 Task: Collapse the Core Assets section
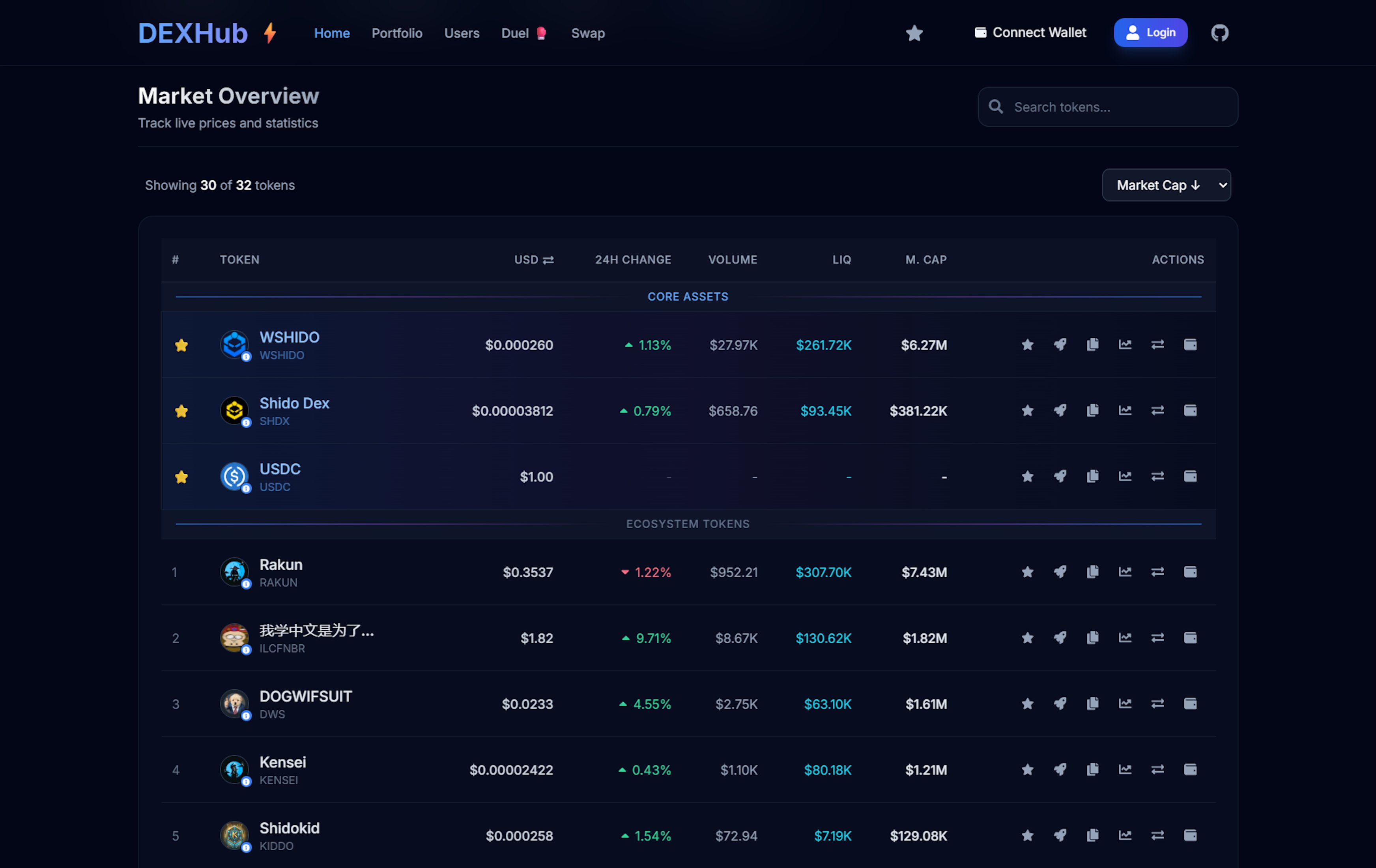pos(688,296)
